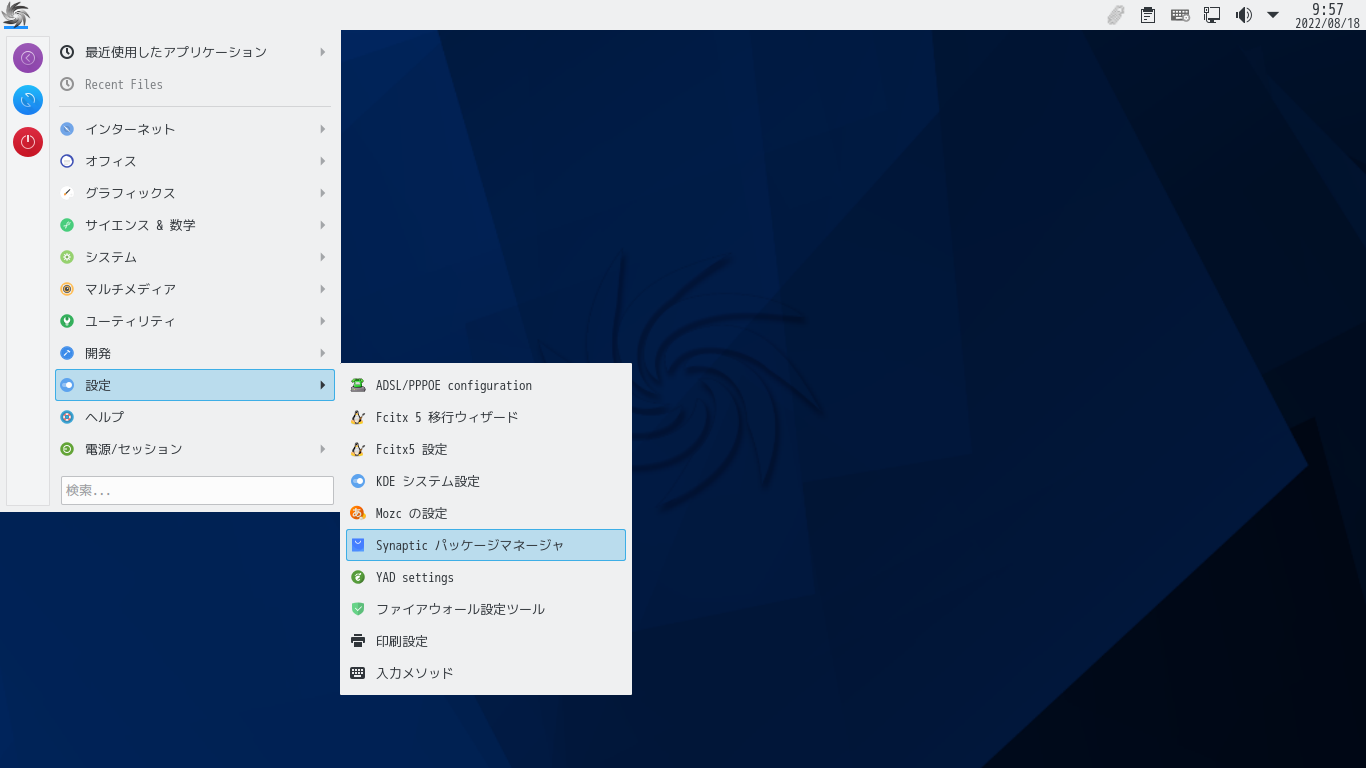Screen dimensions: 1366x768
Task: Click the keyboard input method tray icon
Action: 1180,15
